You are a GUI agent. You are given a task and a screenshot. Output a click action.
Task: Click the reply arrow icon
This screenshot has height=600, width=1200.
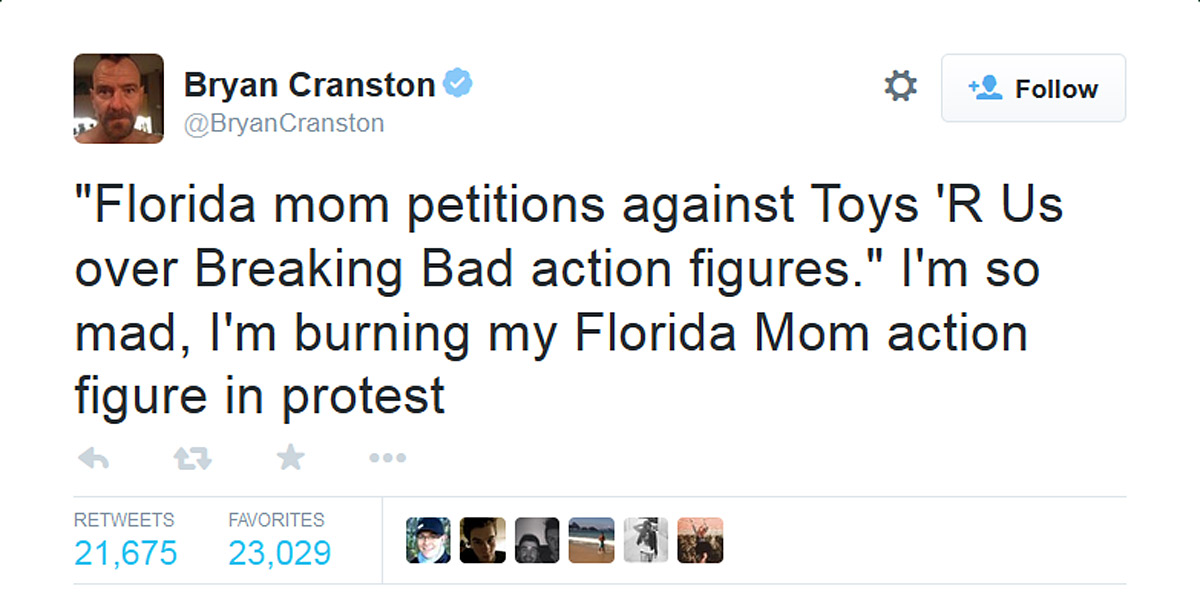[93, 459]
